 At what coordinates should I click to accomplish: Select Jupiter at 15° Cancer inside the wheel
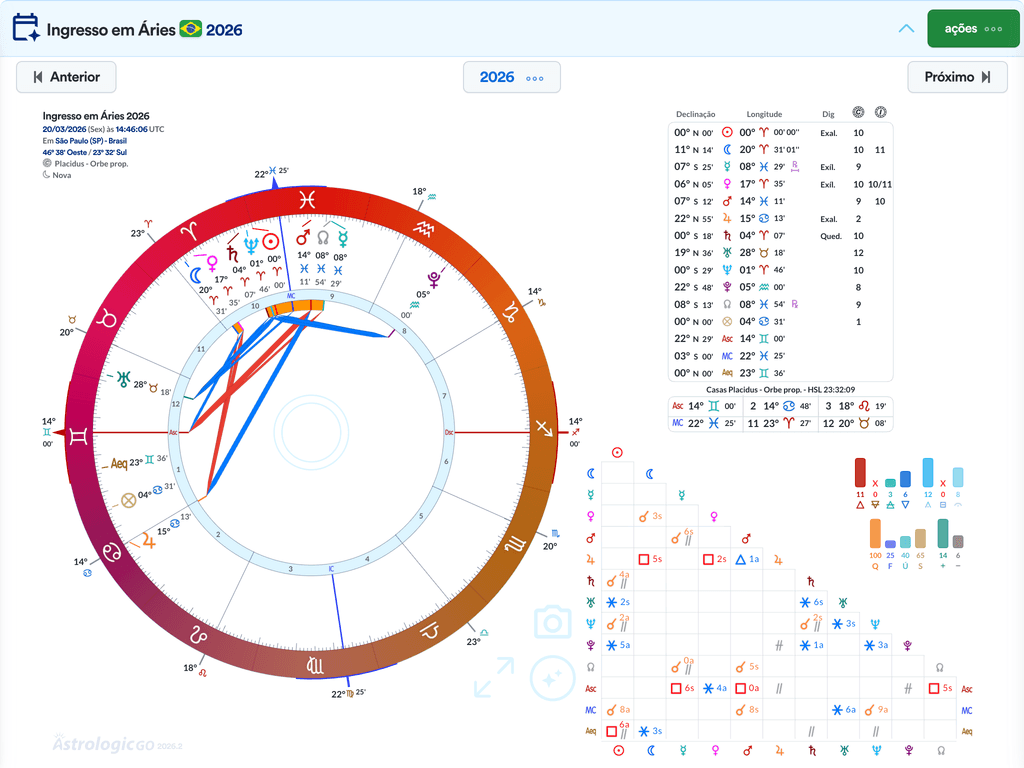click(149, 541)
